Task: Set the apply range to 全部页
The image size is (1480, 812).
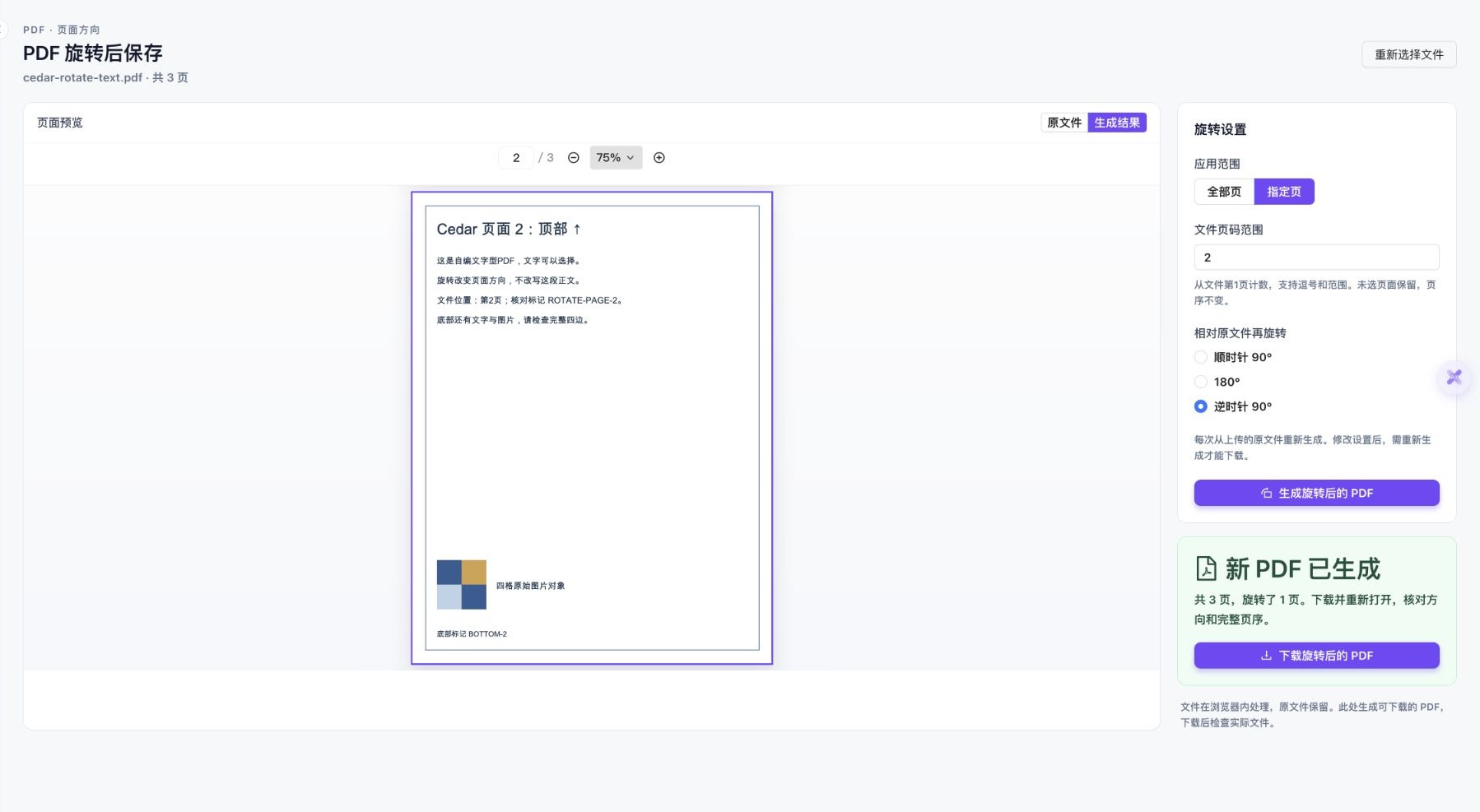Action: tap(1224, 192)
